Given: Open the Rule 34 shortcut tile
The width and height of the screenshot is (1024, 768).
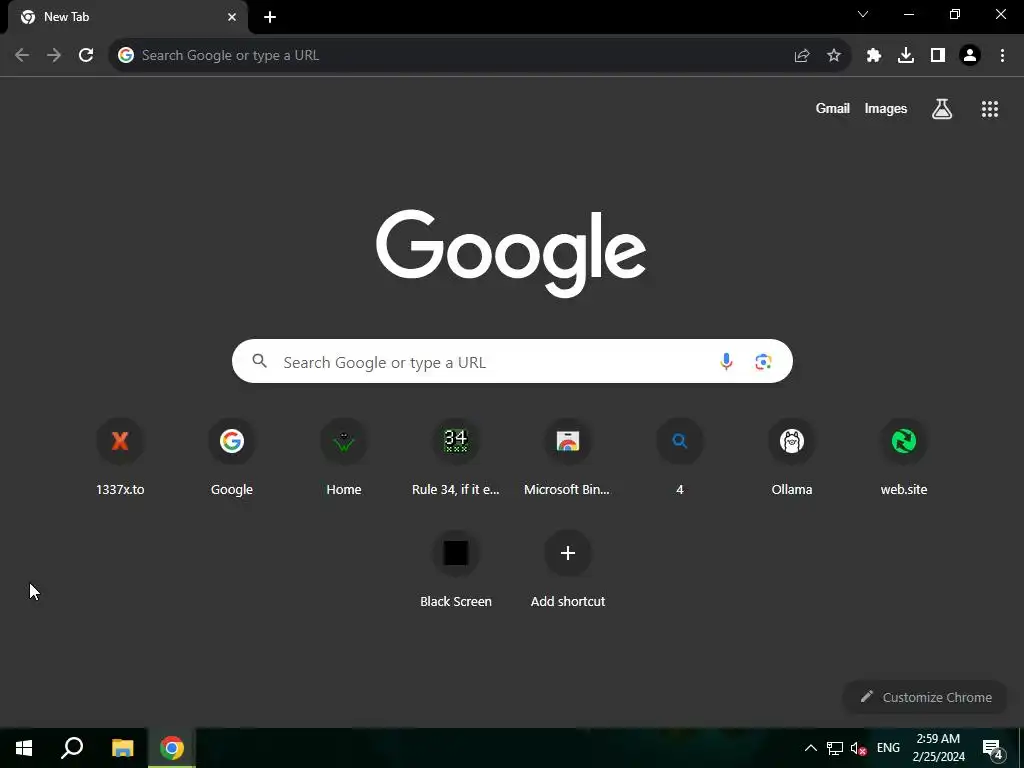Looking at the screenshot, I should (x=456, y=457).
